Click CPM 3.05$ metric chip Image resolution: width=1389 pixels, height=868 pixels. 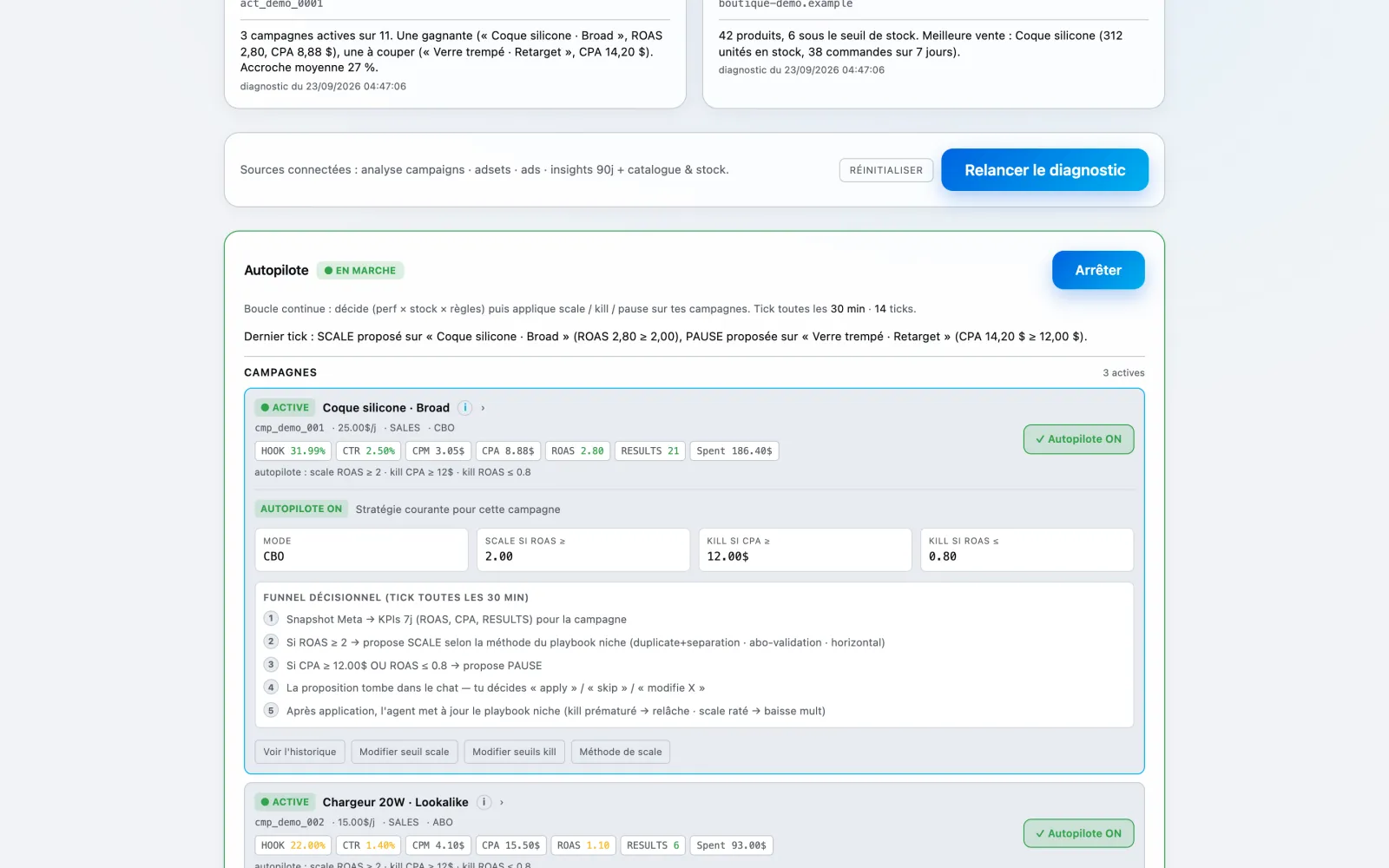(438, 451)
